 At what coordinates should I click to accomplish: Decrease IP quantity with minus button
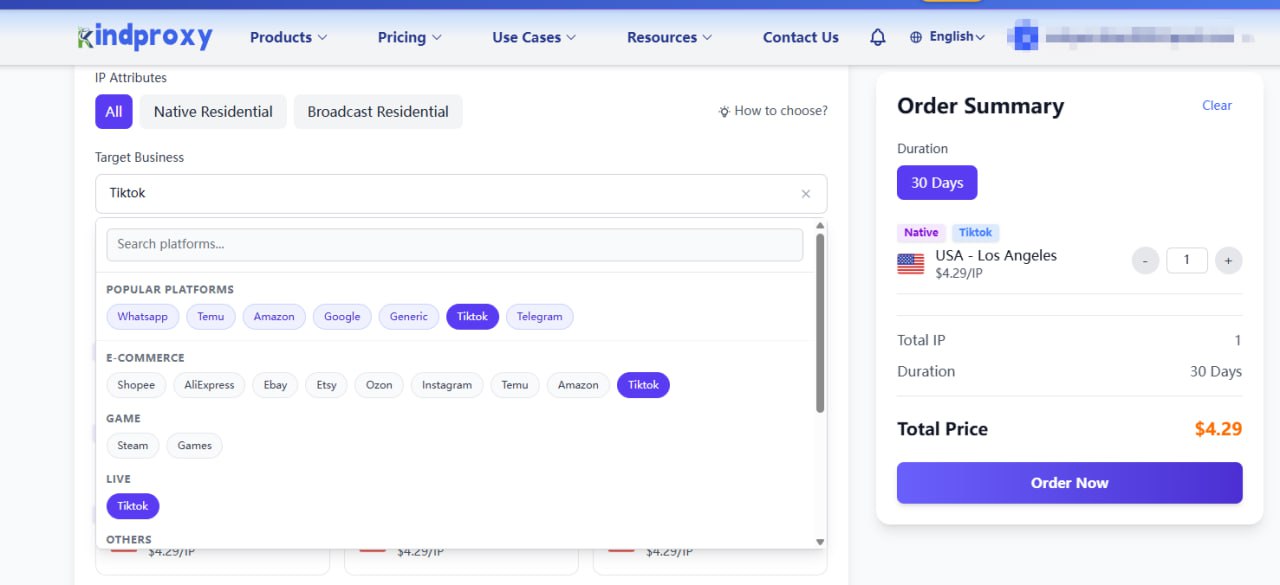1145,261
